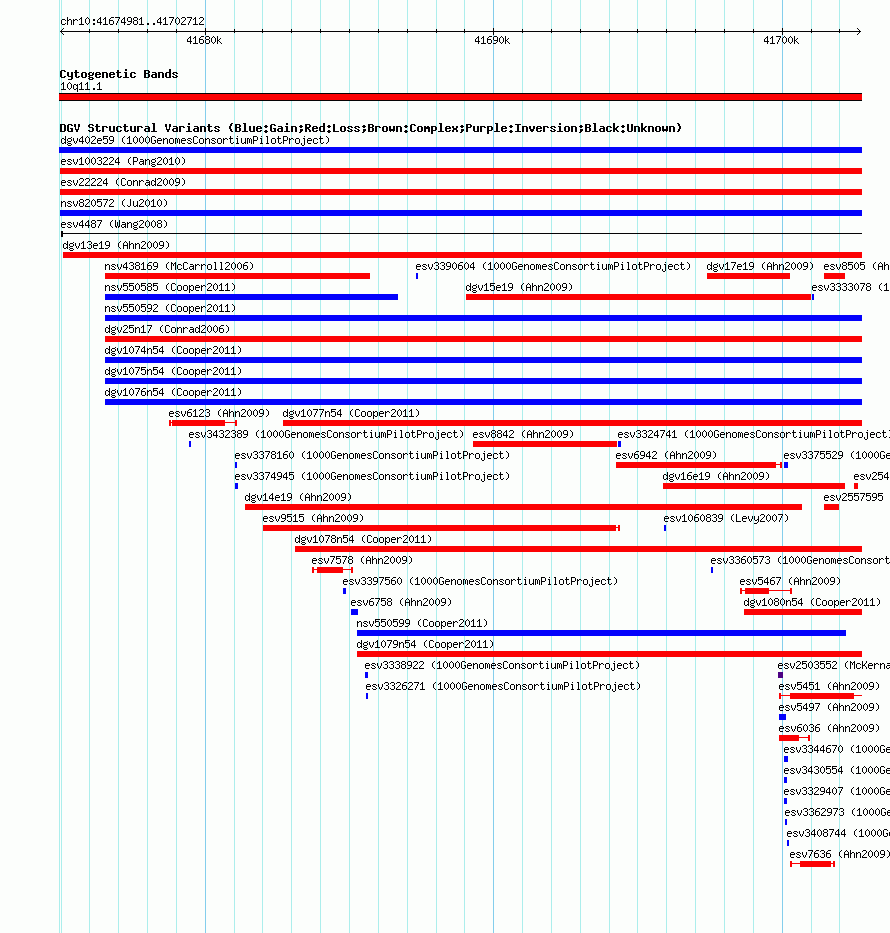
Task: Open nsv820572 (Ju2010) variant label
Action: click(114, 203)
